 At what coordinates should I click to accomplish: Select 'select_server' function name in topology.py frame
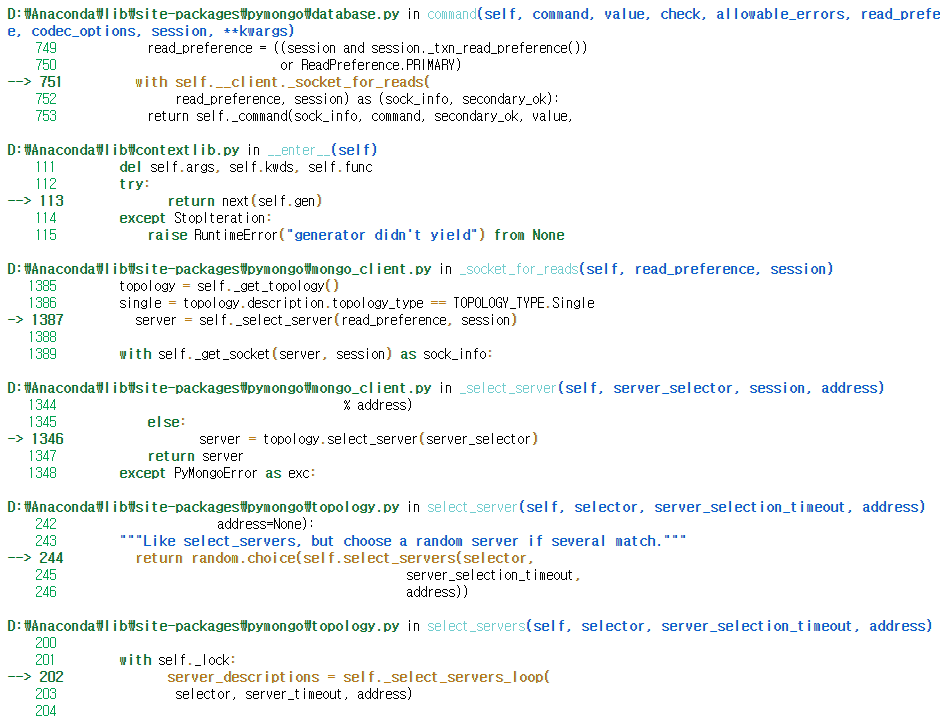click(472, 507)
